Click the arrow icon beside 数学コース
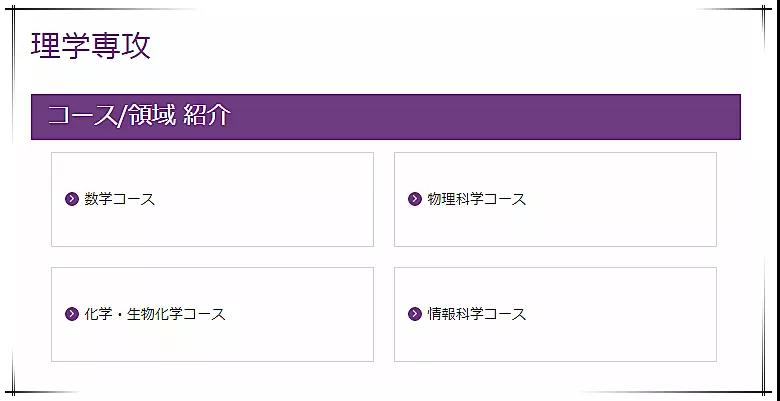Screen dimensions: 780x401 pos(72,199)
